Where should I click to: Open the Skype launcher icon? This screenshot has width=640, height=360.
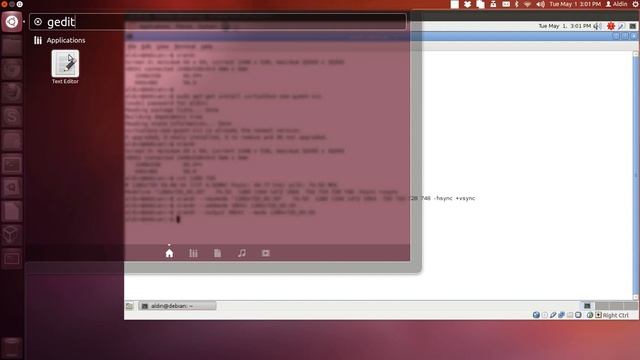[11, 117]
